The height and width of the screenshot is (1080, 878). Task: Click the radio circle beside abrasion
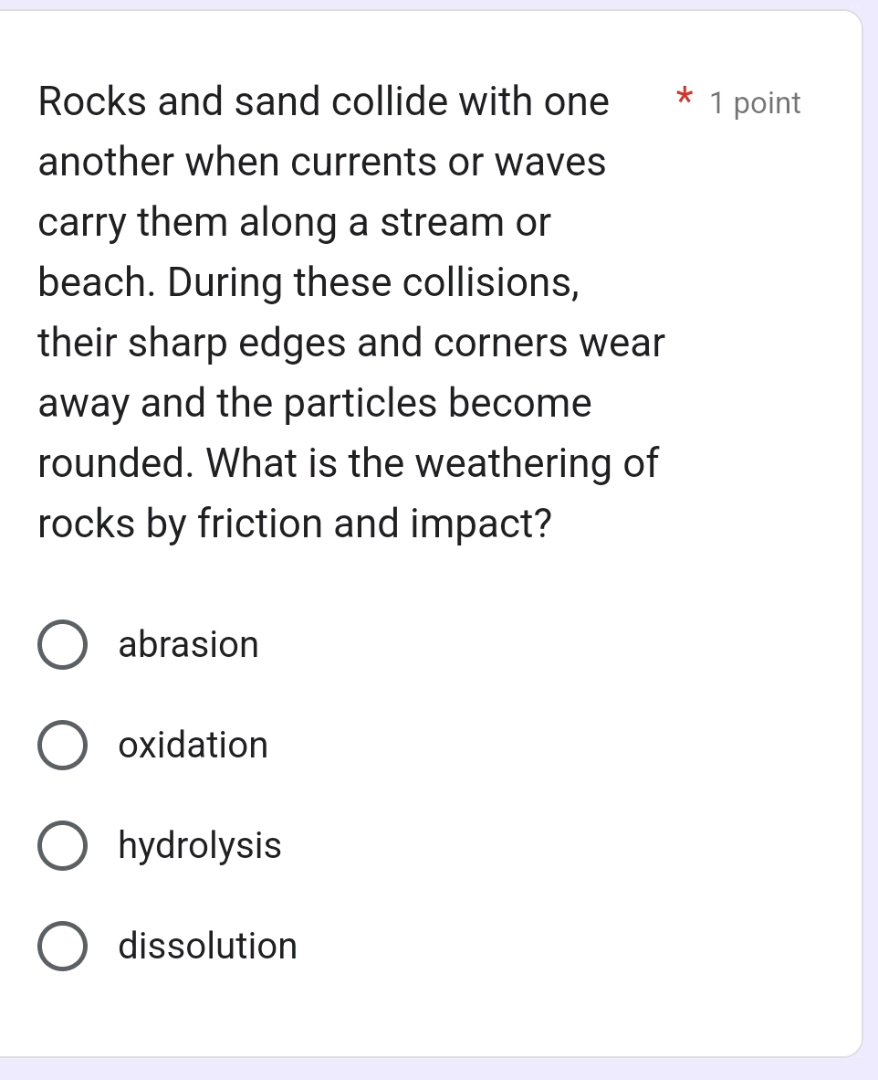(x=62, y=645)
